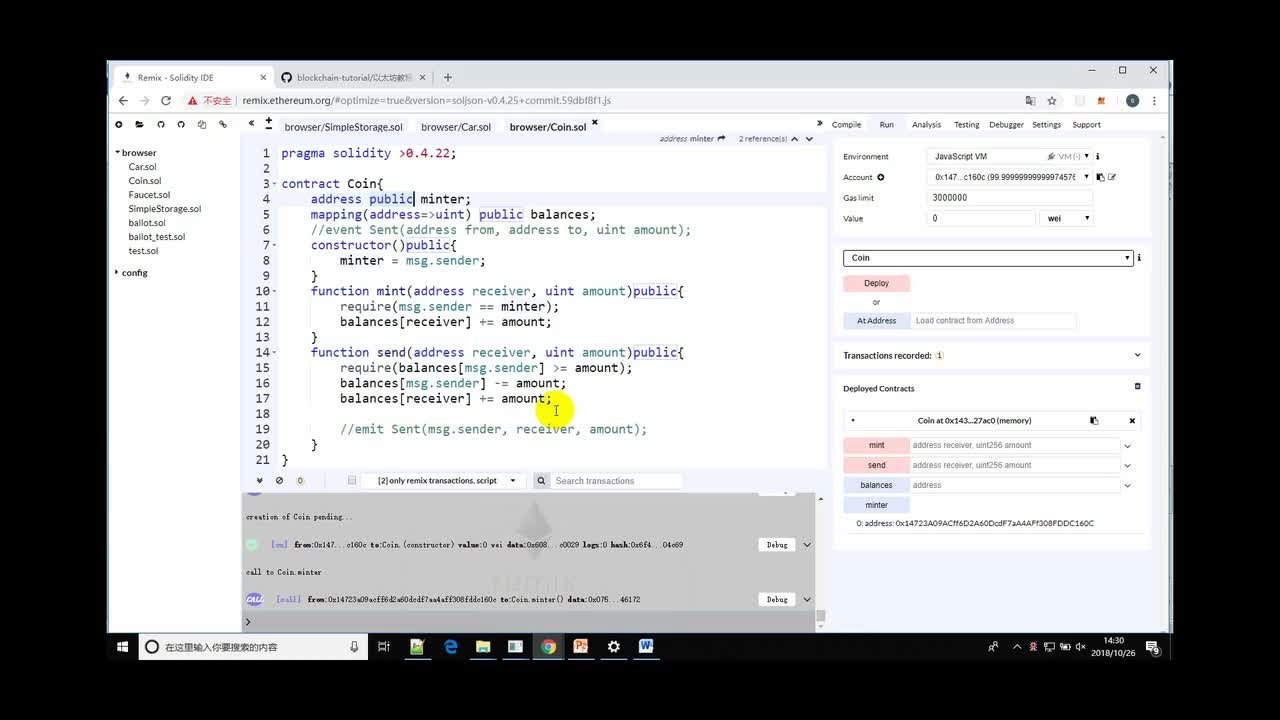
Task: Call the mint function button
Action: (876, 446)
